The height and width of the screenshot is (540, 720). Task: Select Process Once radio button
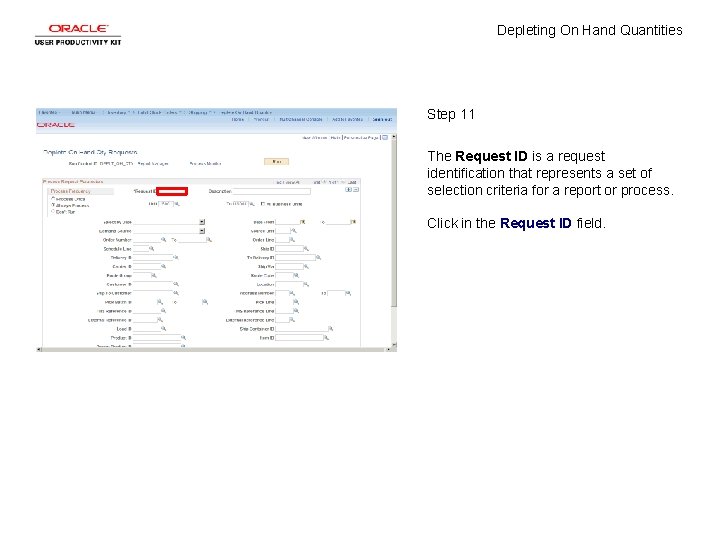click(53, 199)
